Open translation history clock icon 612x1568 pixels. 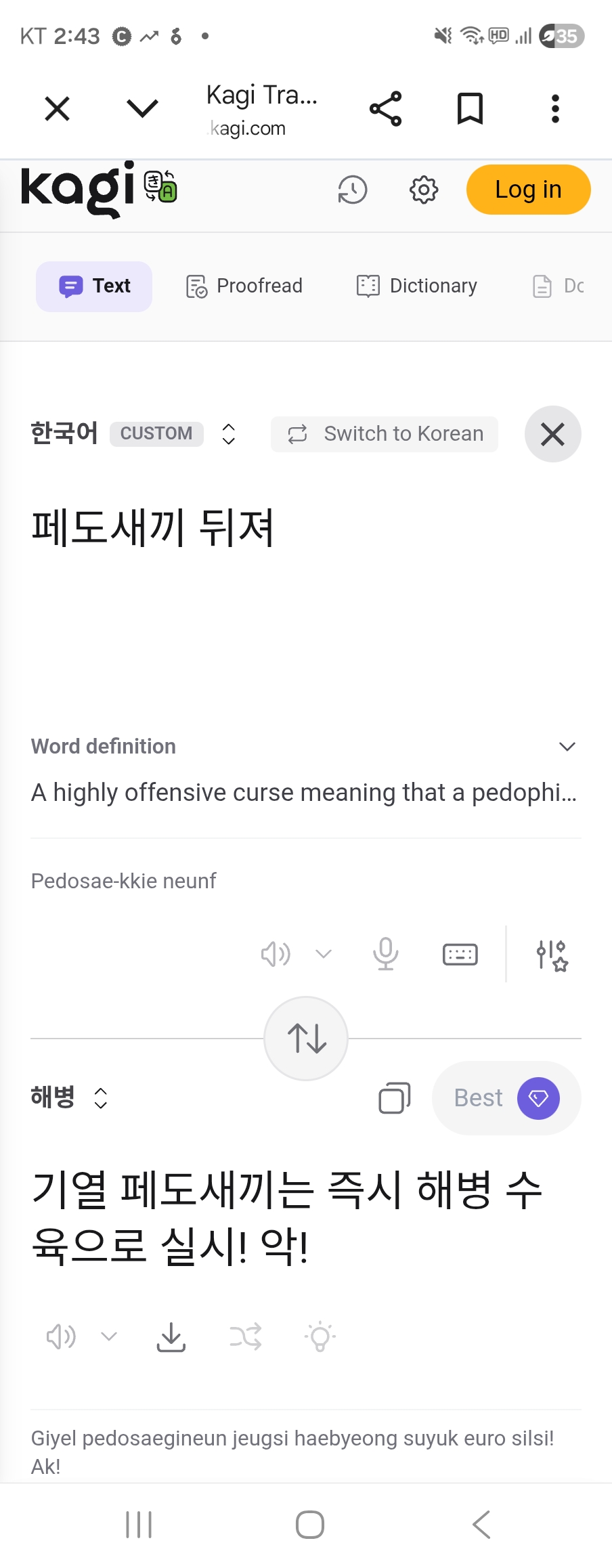pos(352,190)
